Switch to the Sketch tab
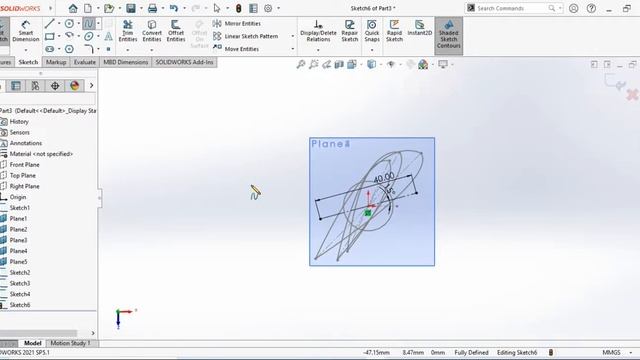The width and height of the screenshot is (640, 360). [28, 62]
